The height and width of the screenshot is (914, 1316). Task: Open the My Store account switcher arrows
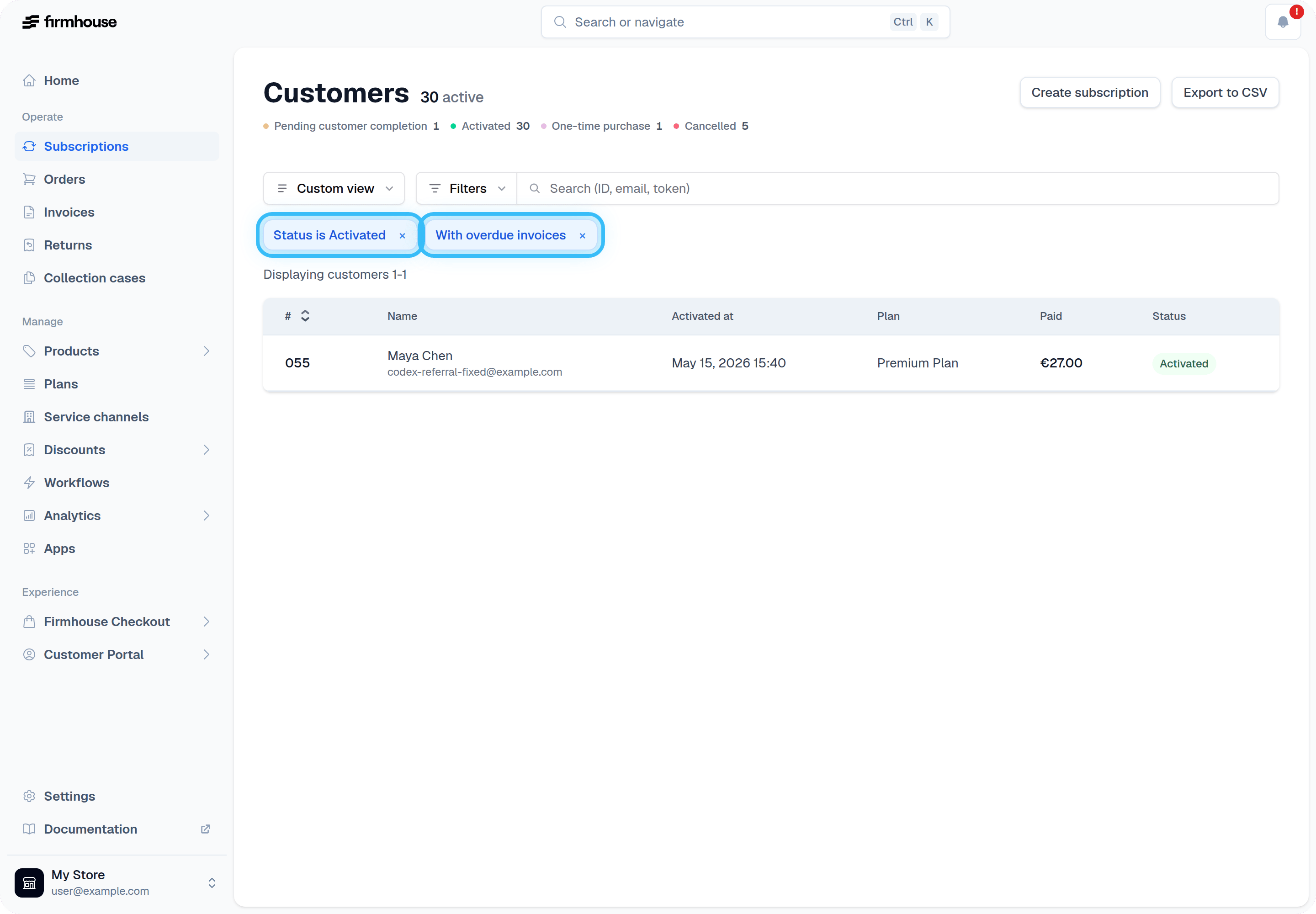[x=212, y=883]
